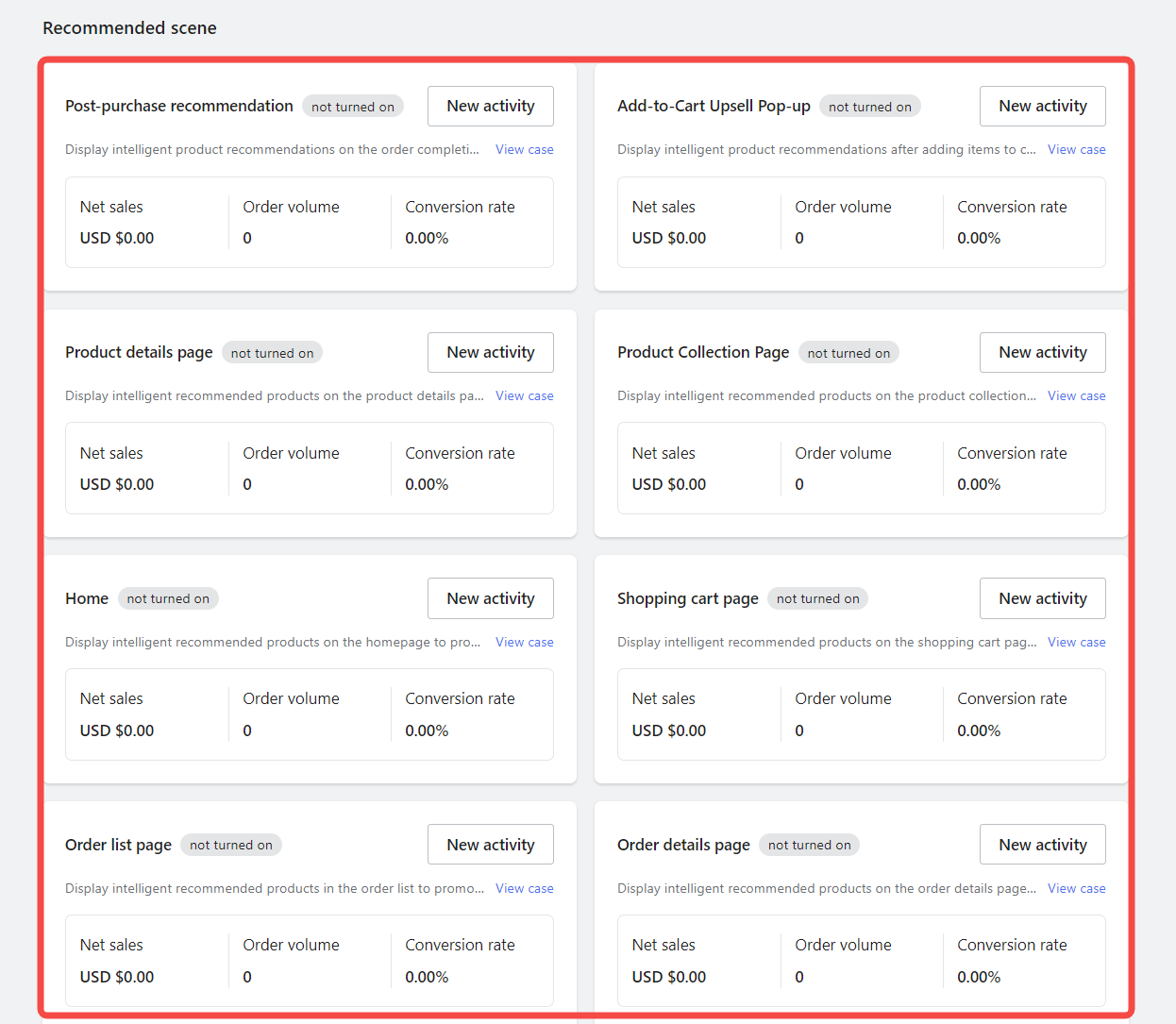Open the Order list page View case
Image resolution: width=1176 pixels, height=1024 pixels.
524,888
